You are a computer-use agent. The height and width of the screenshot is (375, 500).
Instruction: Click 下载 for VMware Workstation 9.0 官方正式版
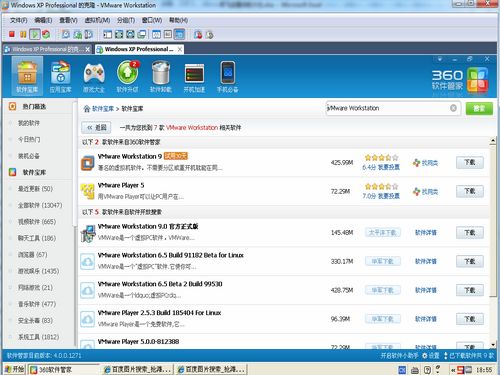pyautogui.click(x=470, y=233)
